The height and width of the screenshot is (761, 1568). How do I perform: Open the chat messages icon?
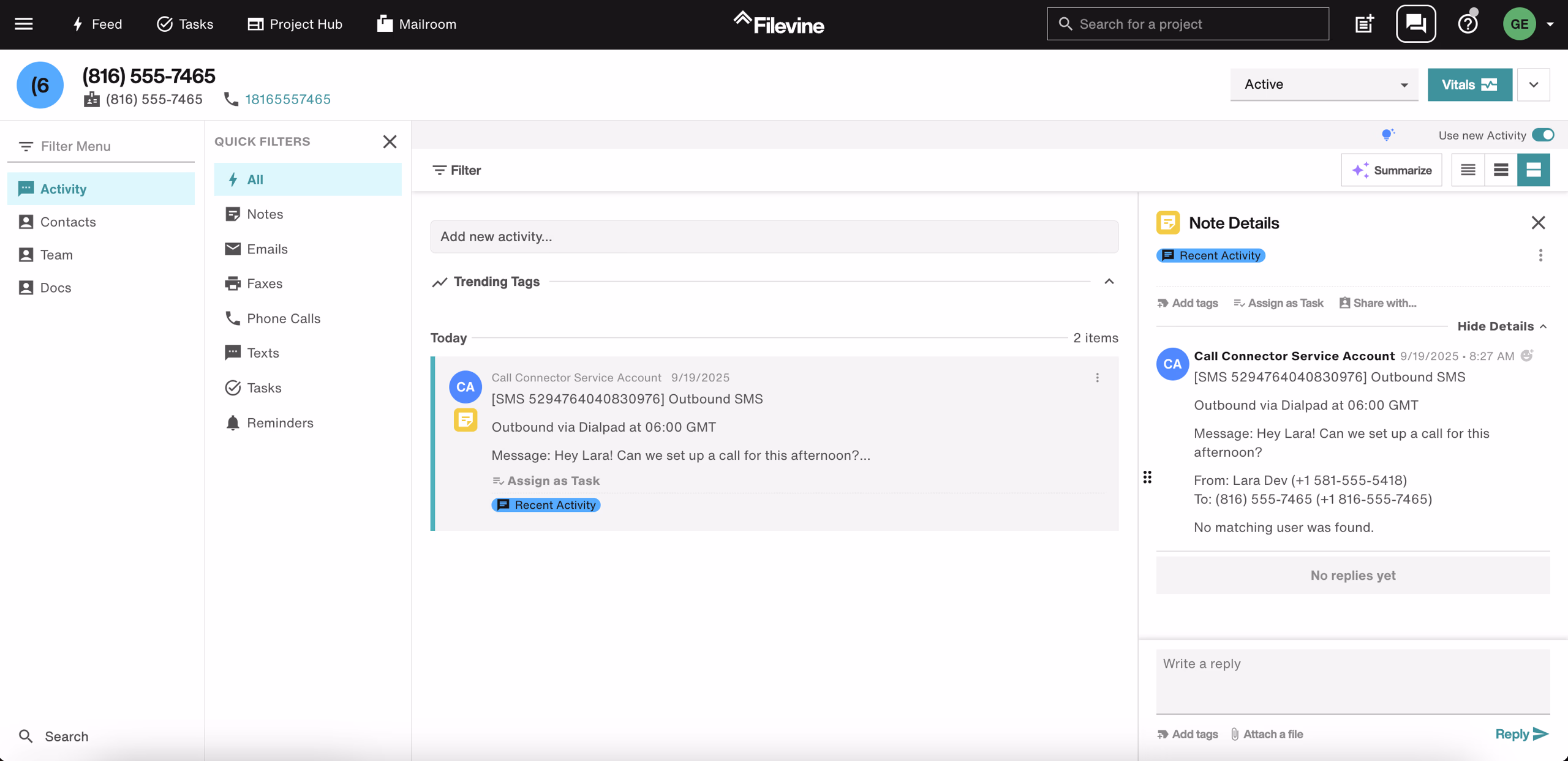(x=1415, y=23)
